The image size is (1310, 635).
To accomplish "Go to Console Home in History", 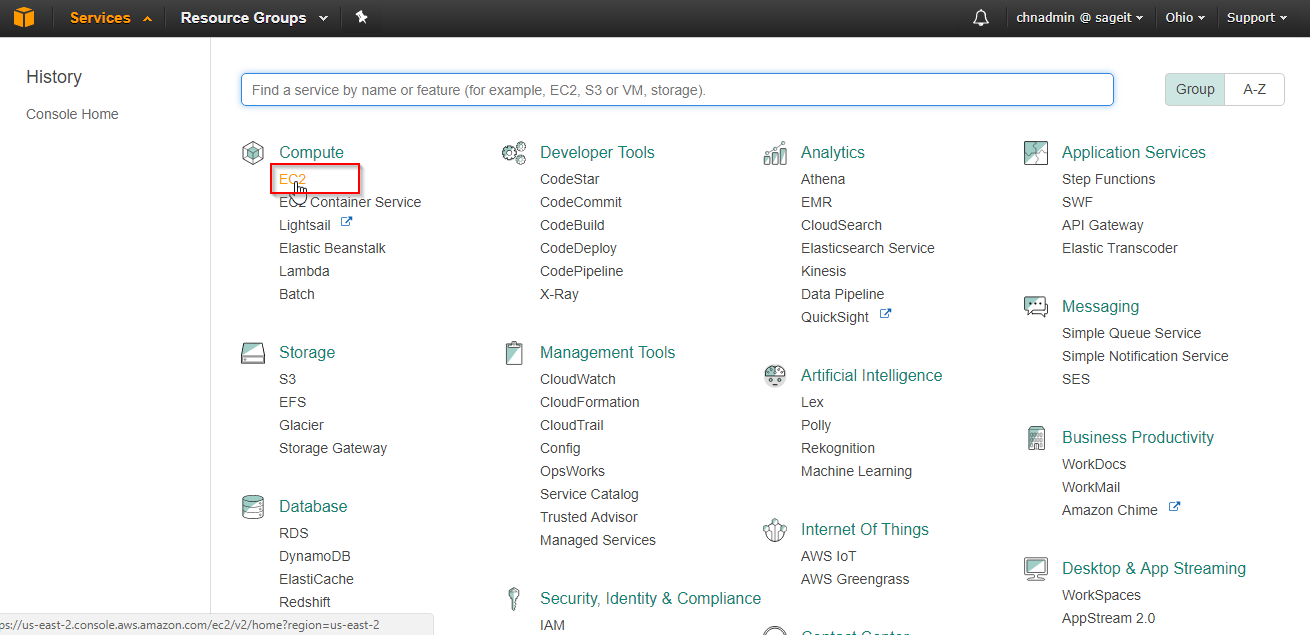I will (72, 114).
